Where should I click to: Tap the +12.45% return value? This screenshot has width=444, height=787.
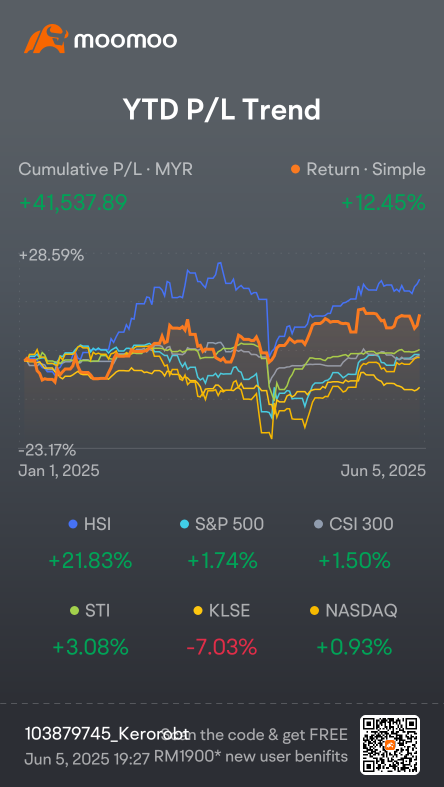click(384, 203)
